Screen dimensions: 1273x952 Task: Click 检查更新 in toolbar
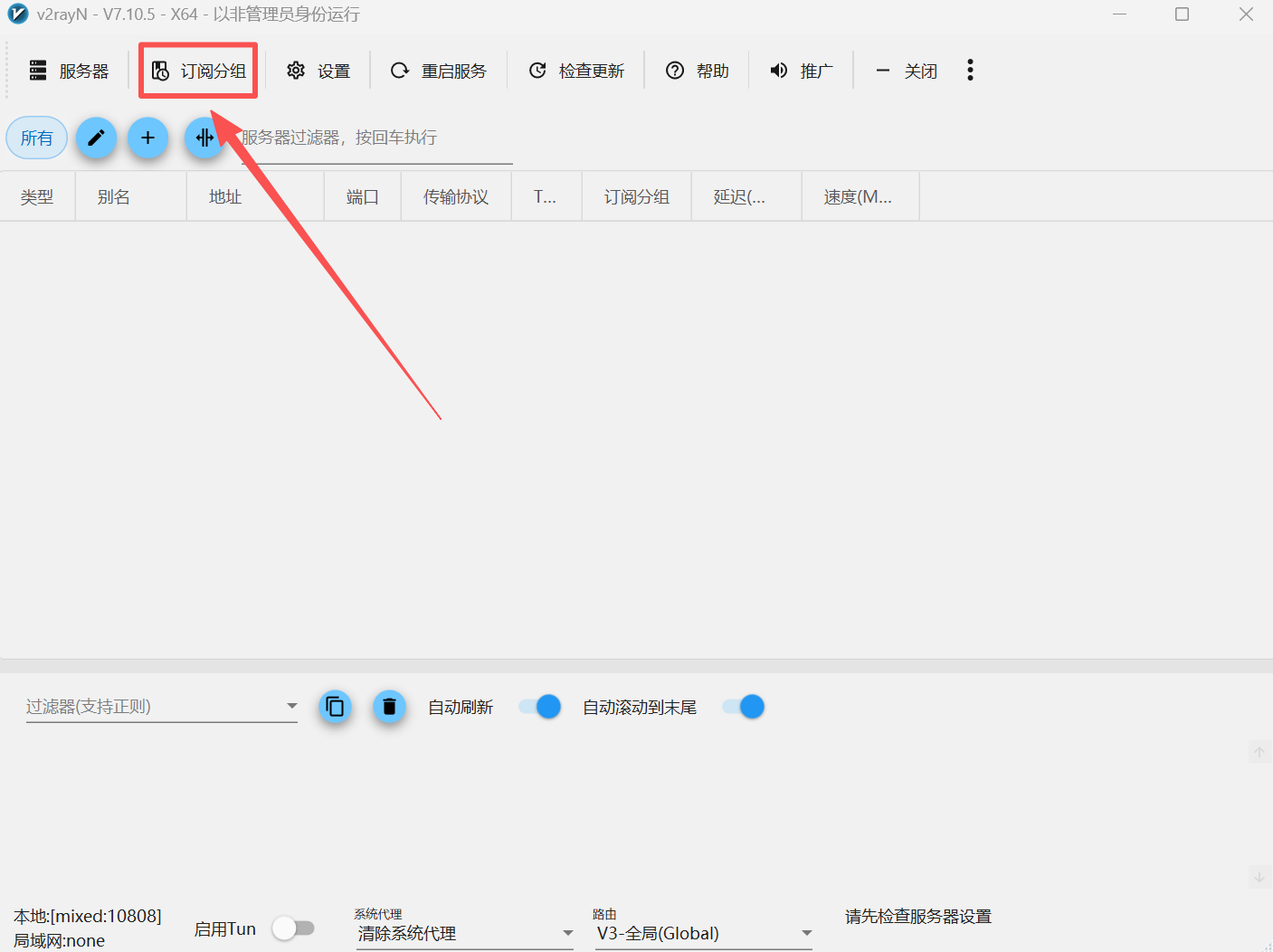tap(576, 71)
